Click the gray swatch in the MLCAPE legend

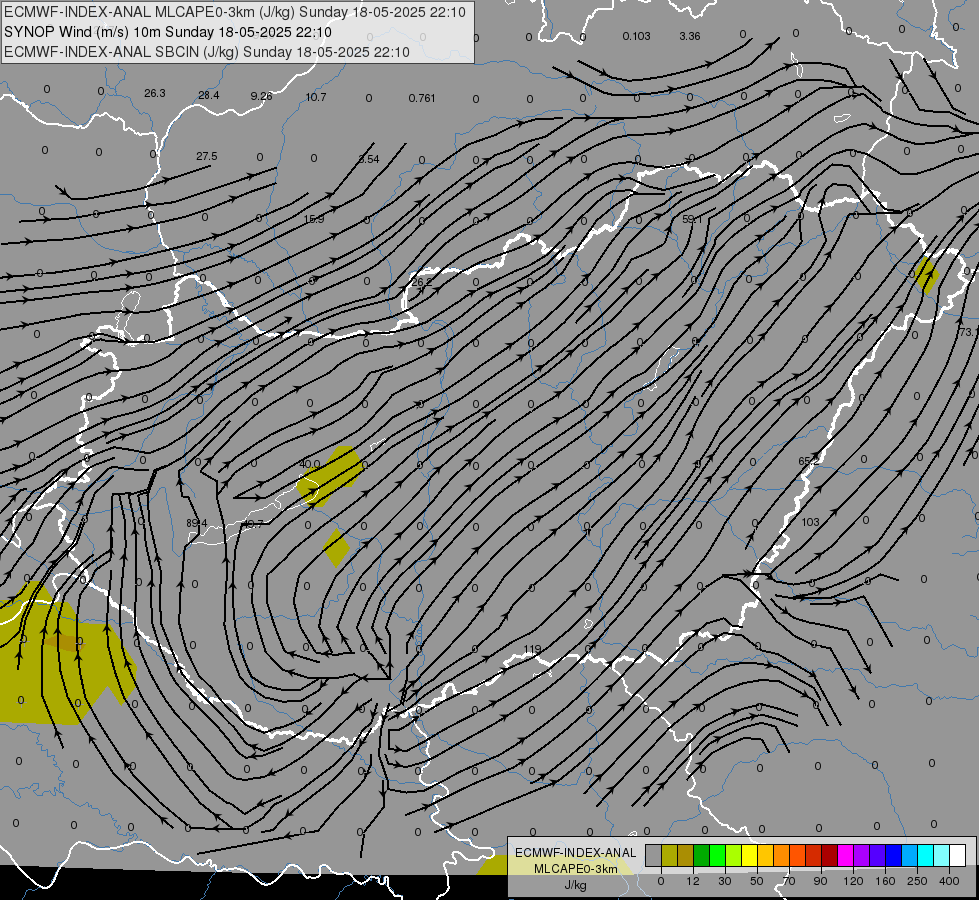pos(653,856)
